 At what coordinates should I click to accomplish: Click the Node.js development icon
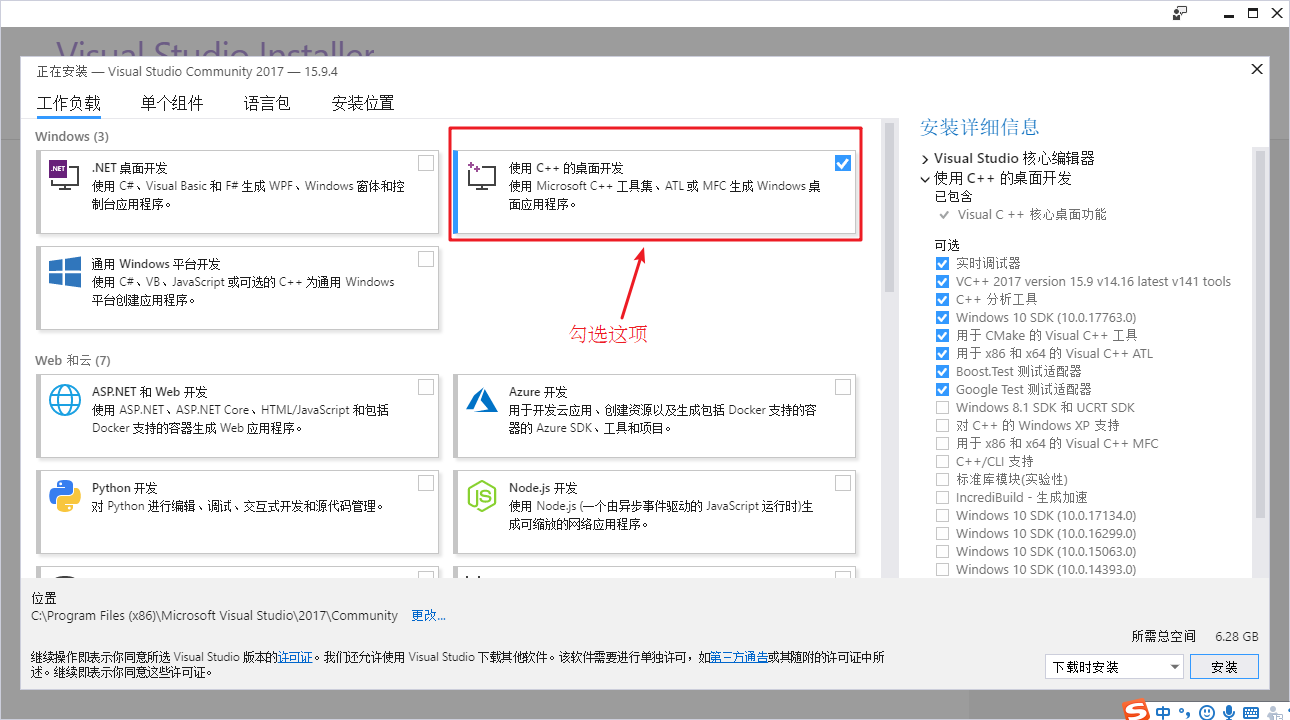coord(481,496)
